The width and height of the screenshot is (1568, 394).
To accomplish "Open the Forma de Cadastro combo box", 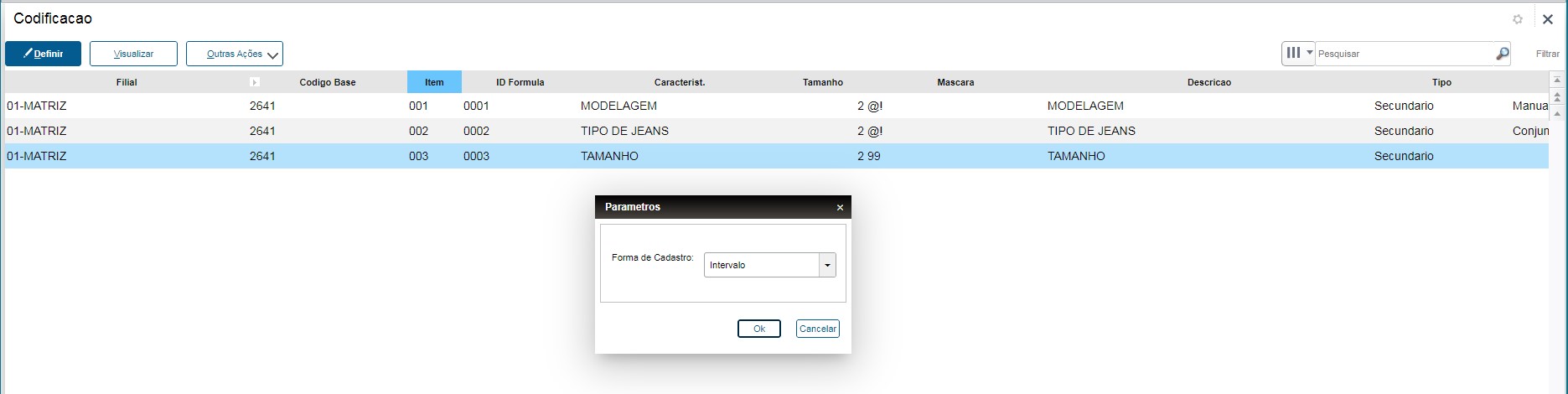I will 769,265.
